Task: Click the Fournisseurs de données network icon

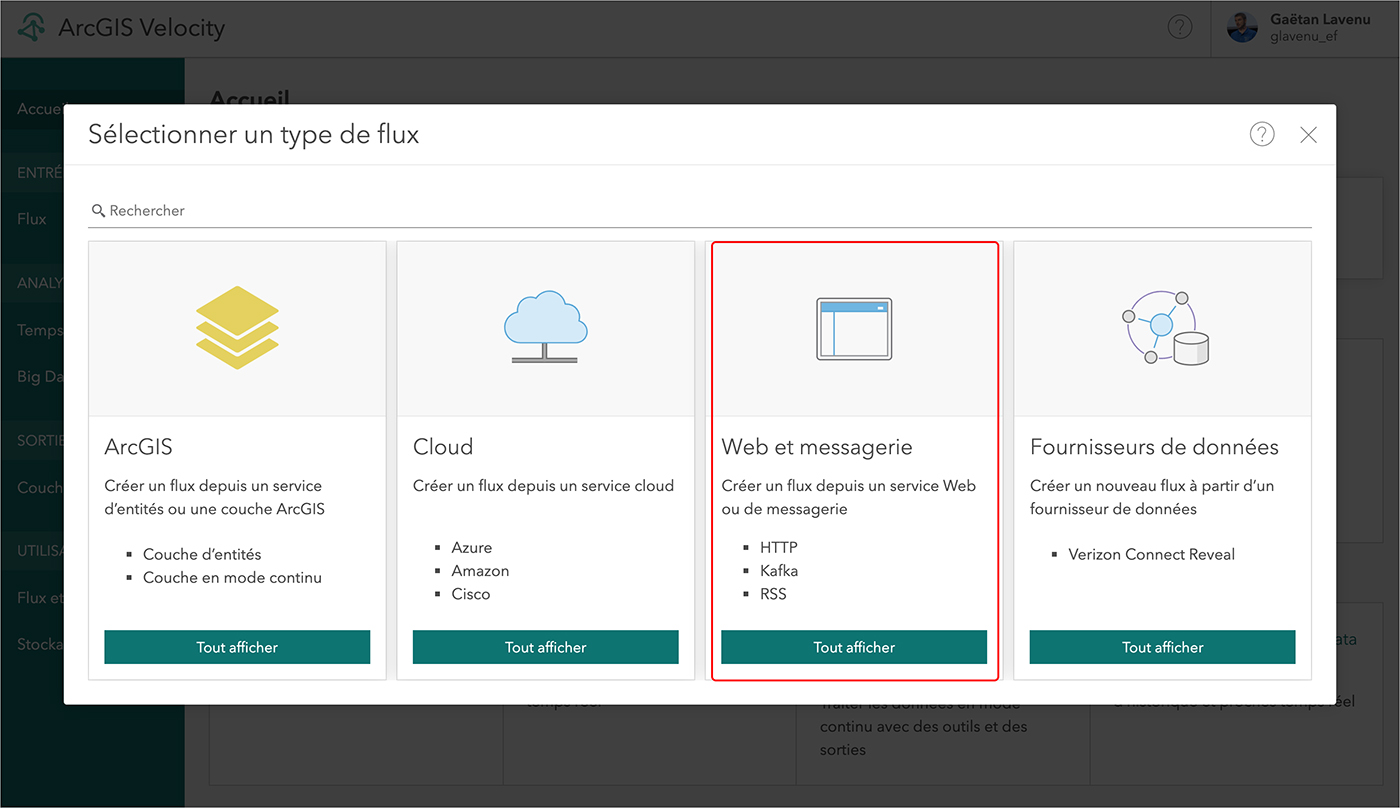Action: coord(1163,328)
